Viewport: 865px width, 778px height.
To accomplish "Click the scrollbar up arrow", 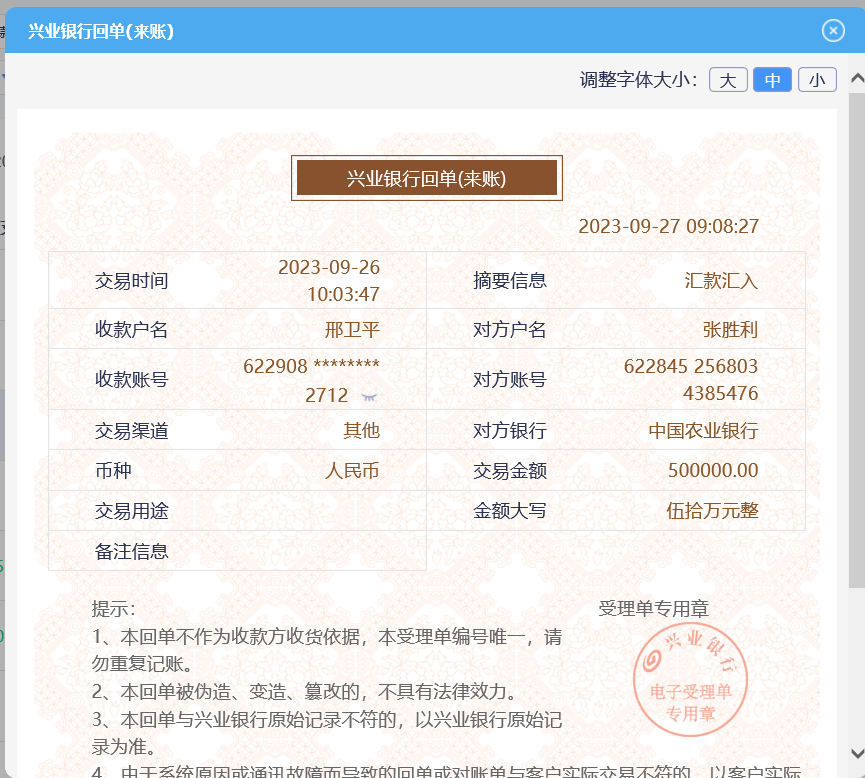I will pos(856,78).
